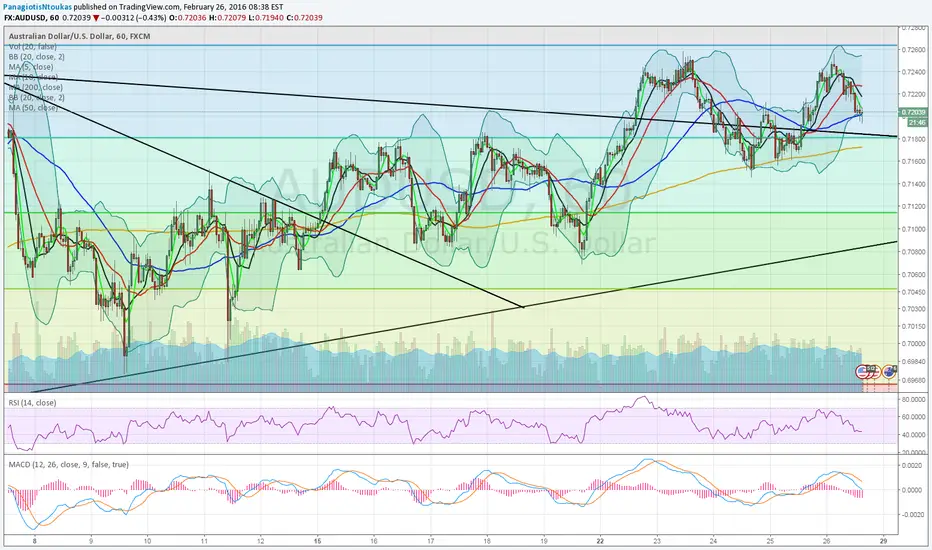Click date 15 on the time axis
The width and height of the screenshot is (932, 550).
317,541
